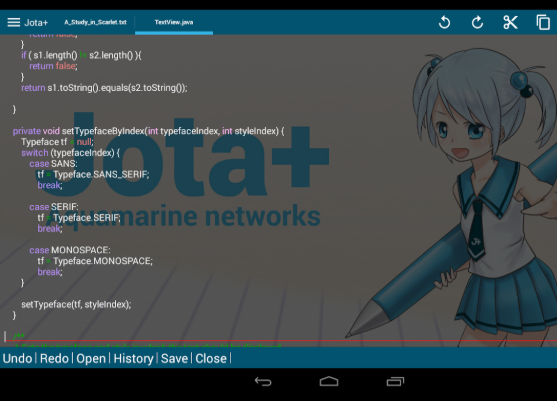Screen dimensions: 557x401
Task: Place cursor on 'private void setTypefaceByIndex' line
Action: [148, 131]
